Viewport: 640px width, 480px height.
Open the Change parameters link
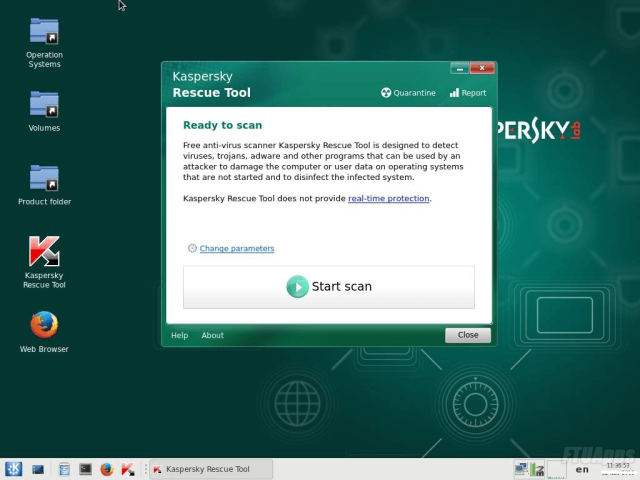[237, 248]
